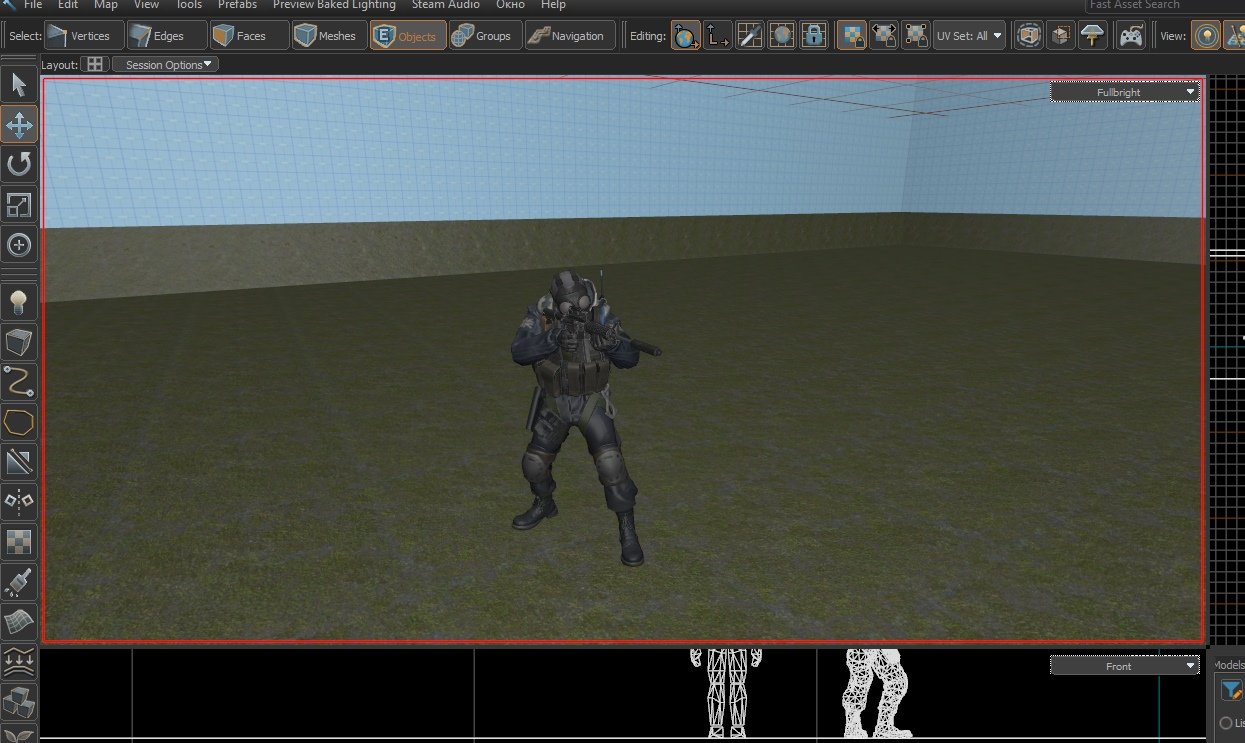The width and height of the screenshot is (1245, 743).
Task: Open the Prefabs menu
Action: pos(237,5)
